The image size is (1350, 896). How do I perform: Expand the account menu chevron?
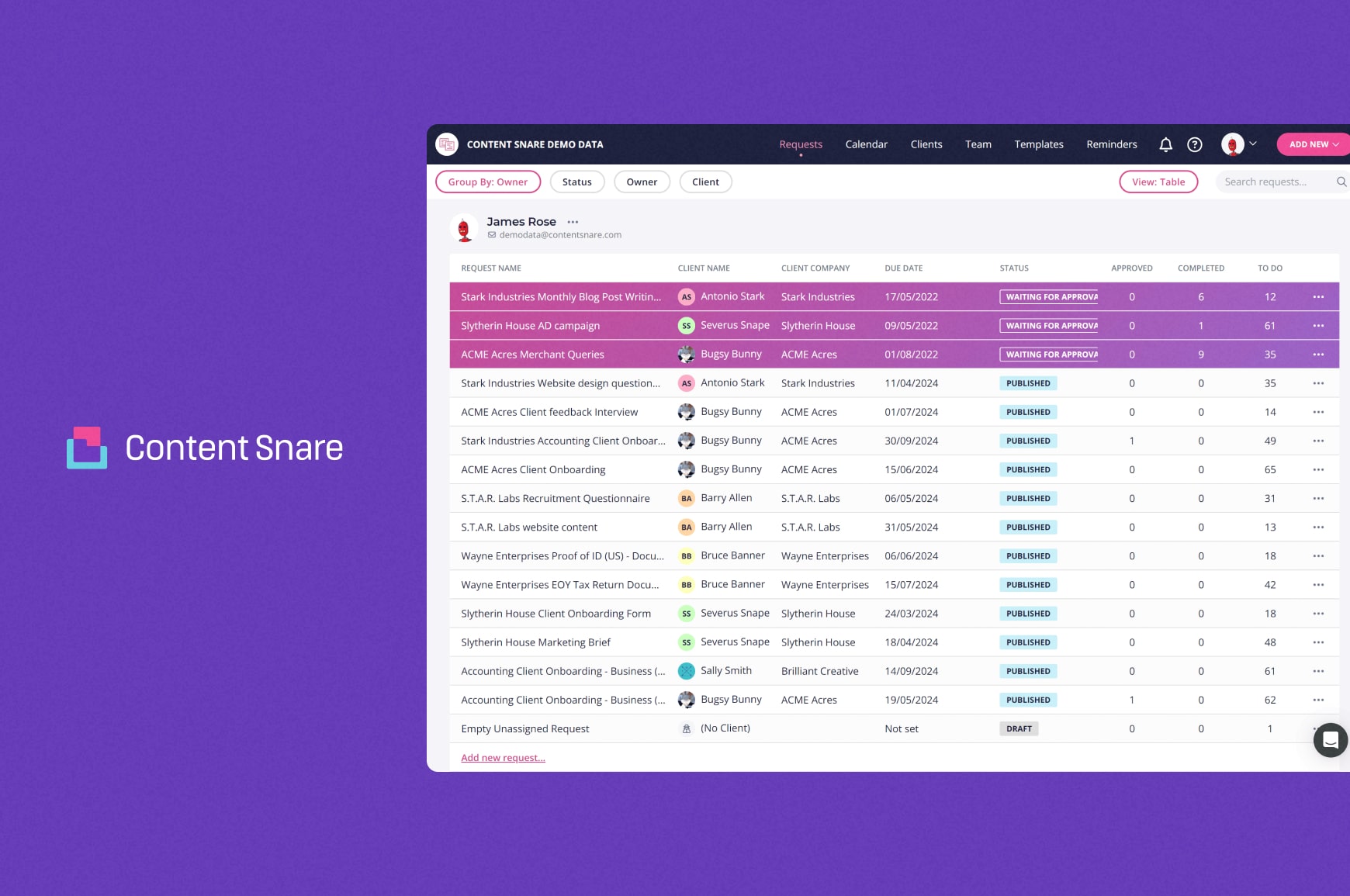click(1253, 144)
